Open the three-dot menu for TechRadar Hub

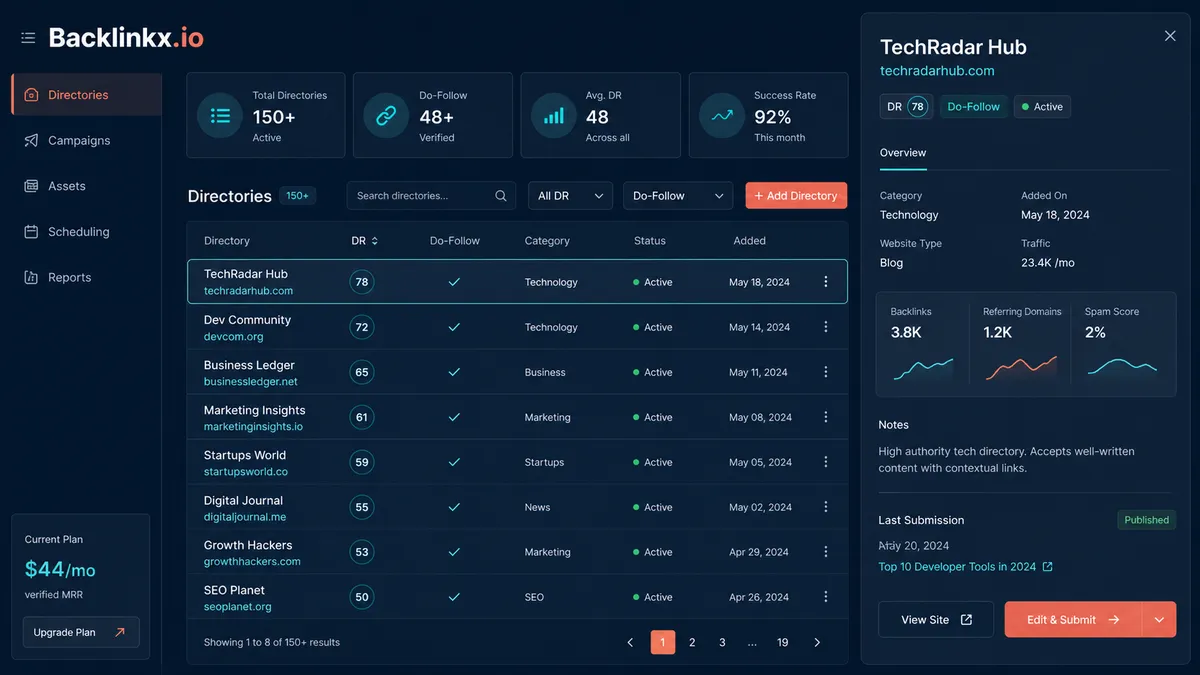[826, 282]
